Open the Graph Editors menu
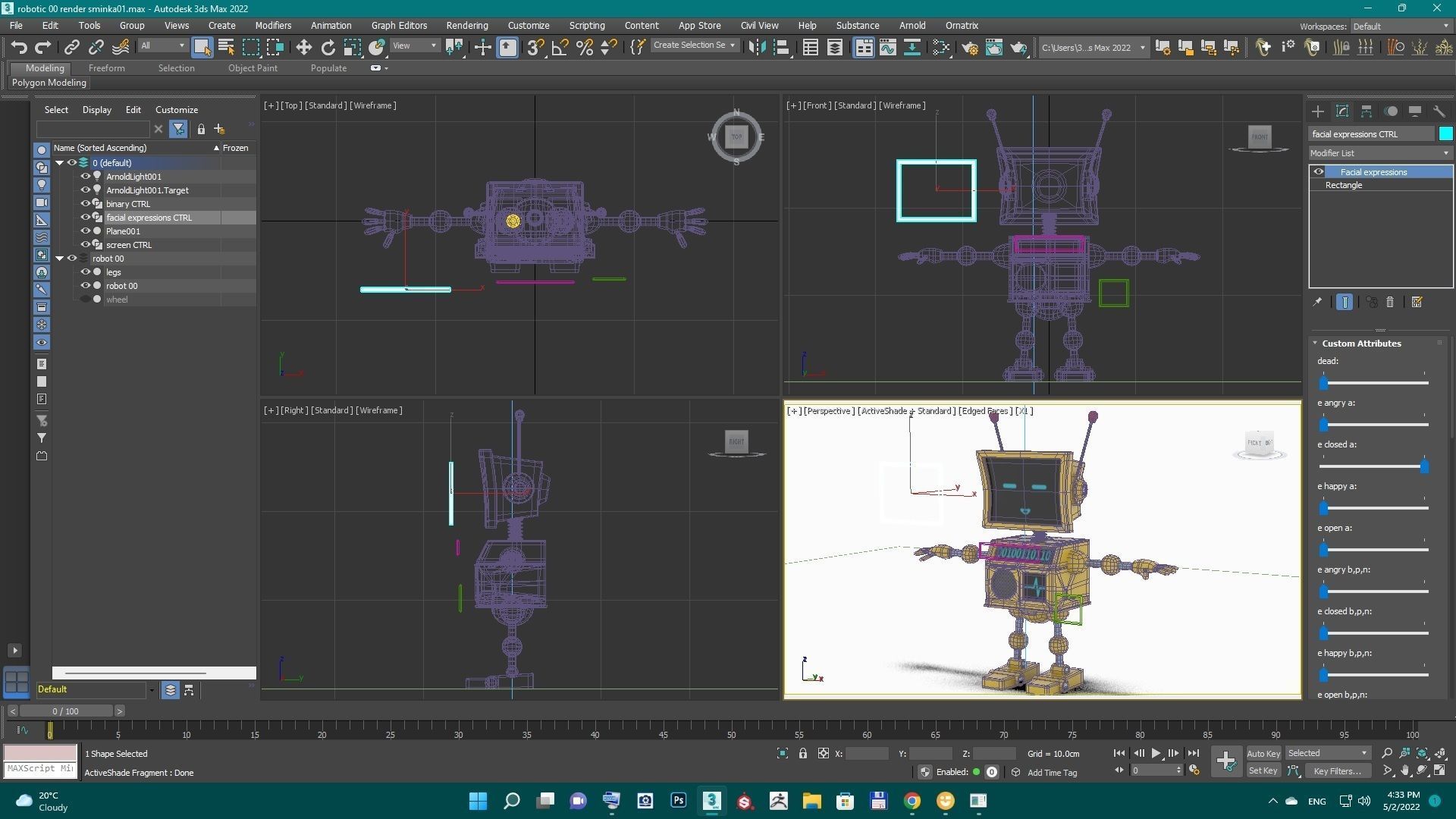1456x819 pixels. pyautogui.click(x=399, y=26)
